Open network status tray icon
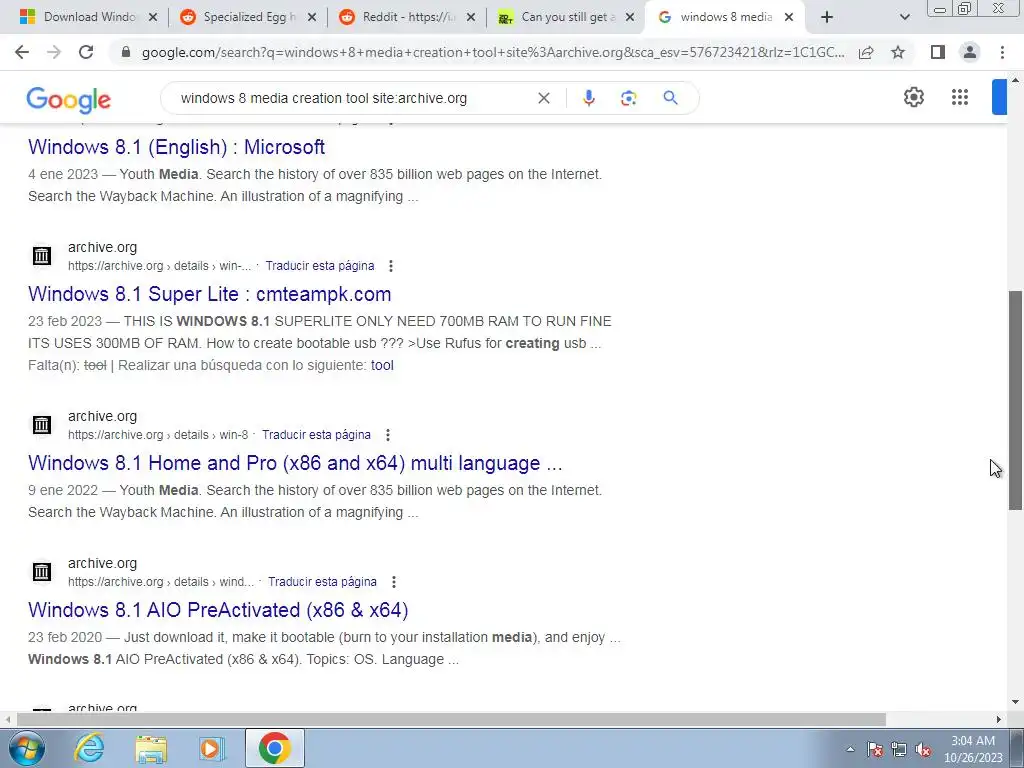The width and height of the screenshot is (1024, 768). 899,749
